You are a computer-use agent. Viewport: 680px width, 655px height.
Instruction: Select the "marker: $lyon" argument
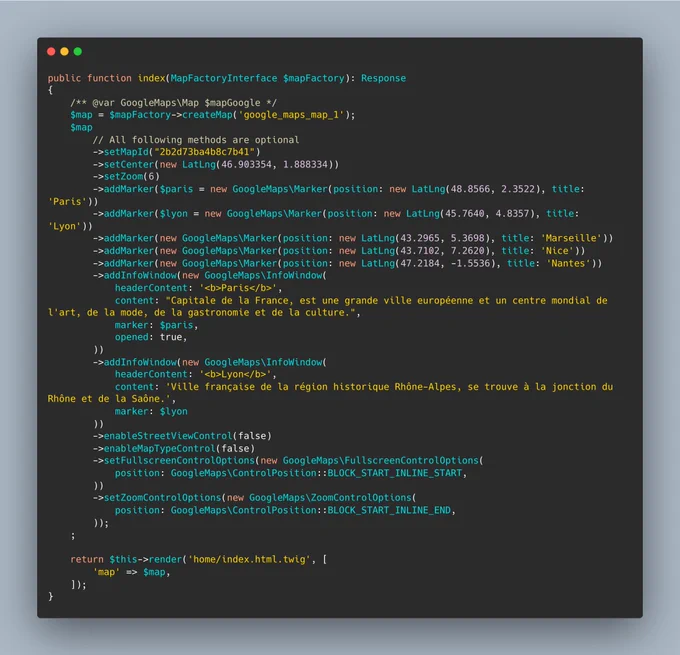pos(151,412)
